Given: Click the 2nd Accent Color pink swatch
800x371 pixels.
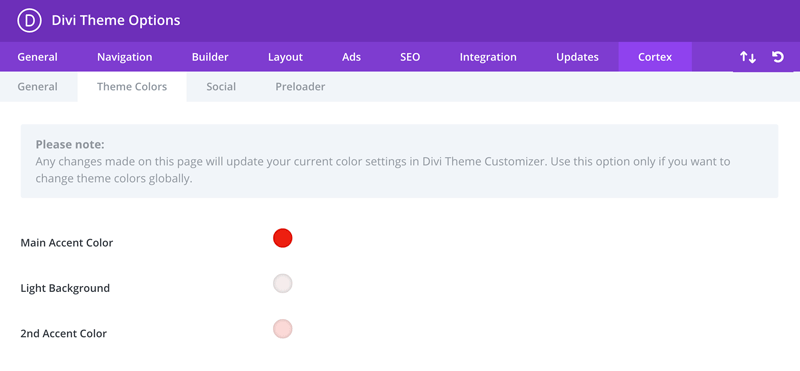Looking at the screenshot, I should click(x=283, y=329).
